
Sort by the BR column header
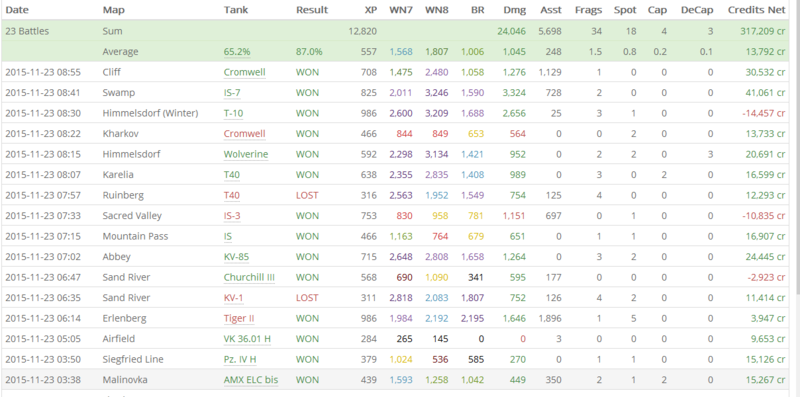click(478, 10)
